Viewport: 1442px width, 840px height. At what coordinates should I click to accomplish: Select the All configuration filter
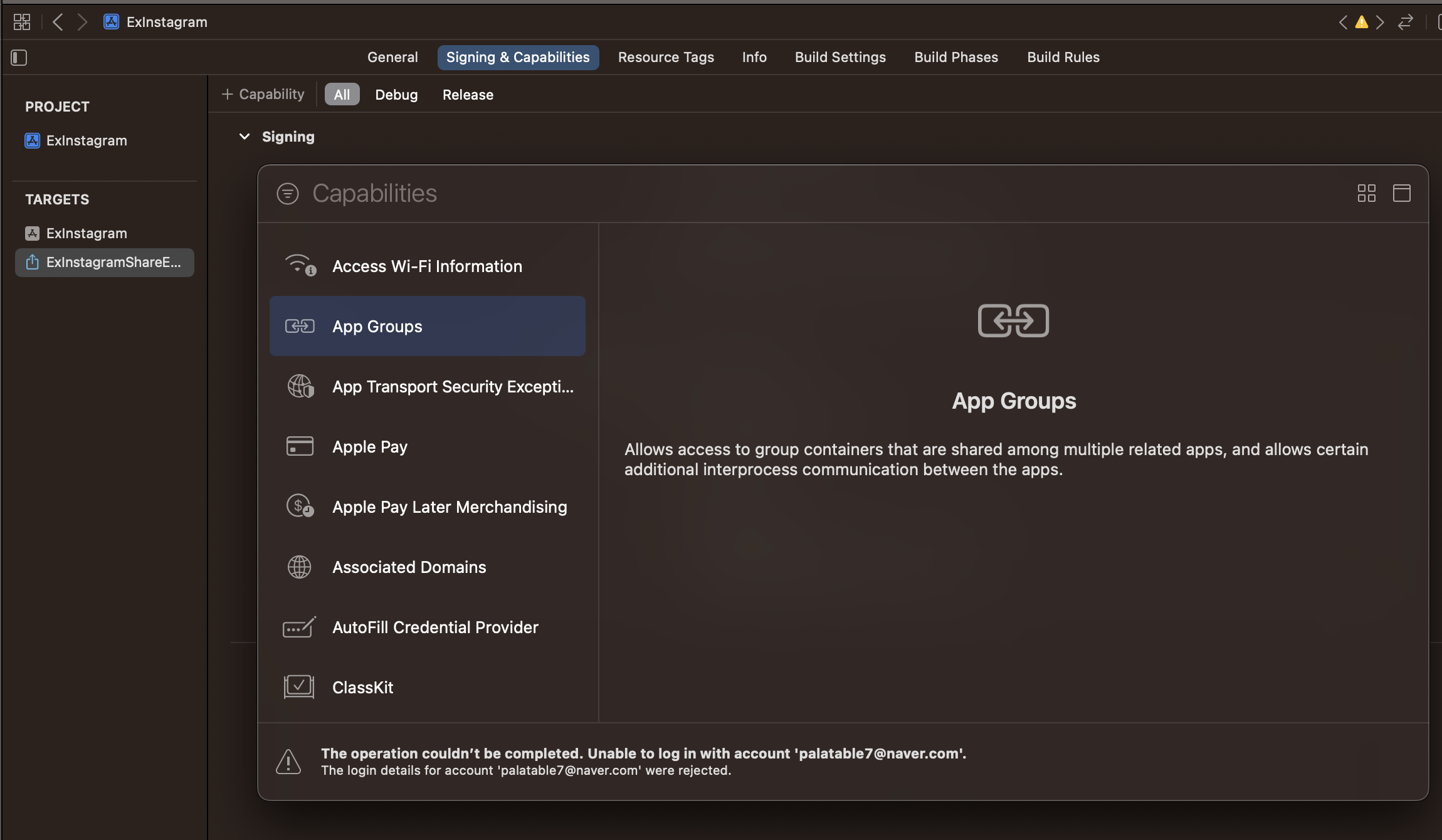[x=342, y=95]
